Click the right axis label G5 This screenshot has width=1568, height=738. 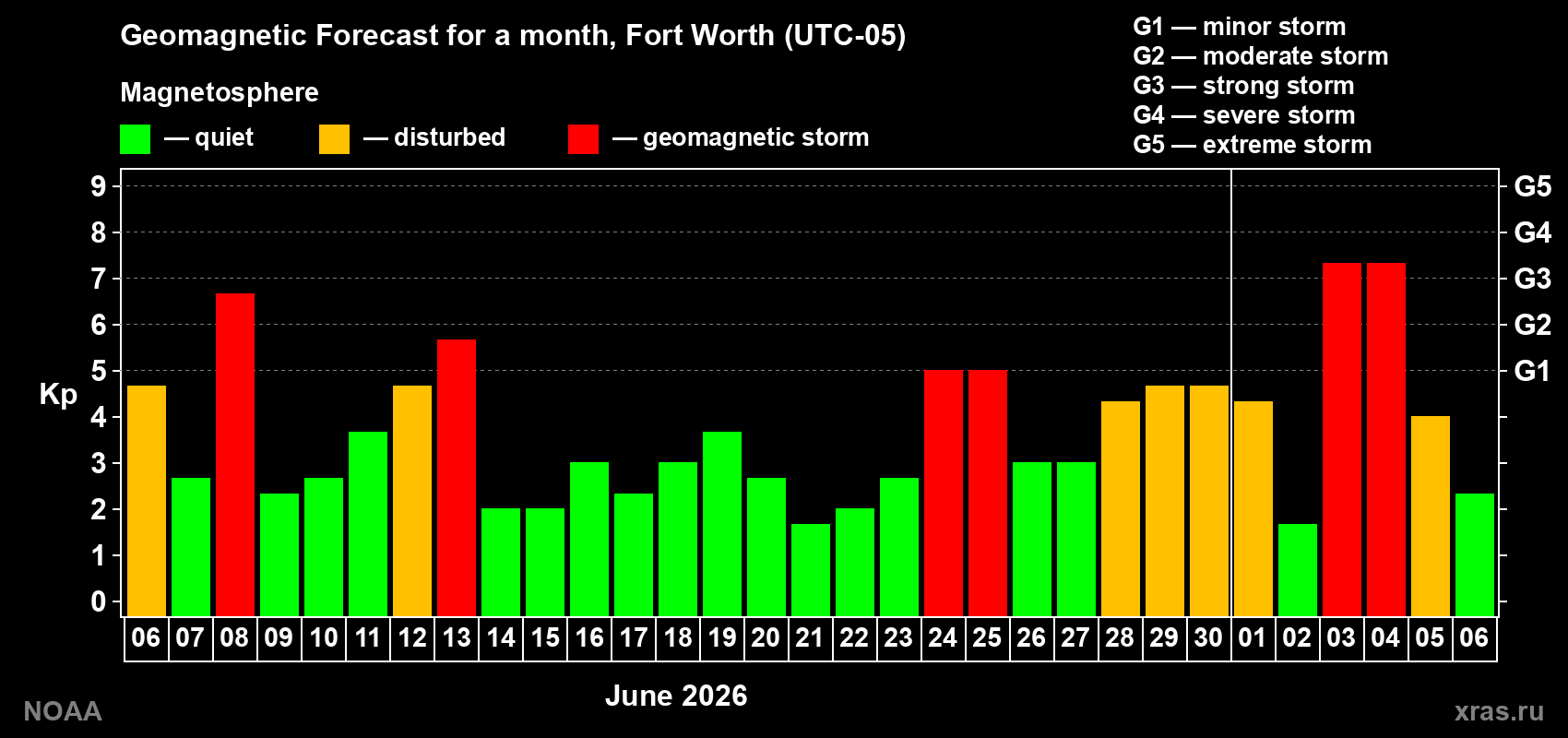coord(1533,186)
